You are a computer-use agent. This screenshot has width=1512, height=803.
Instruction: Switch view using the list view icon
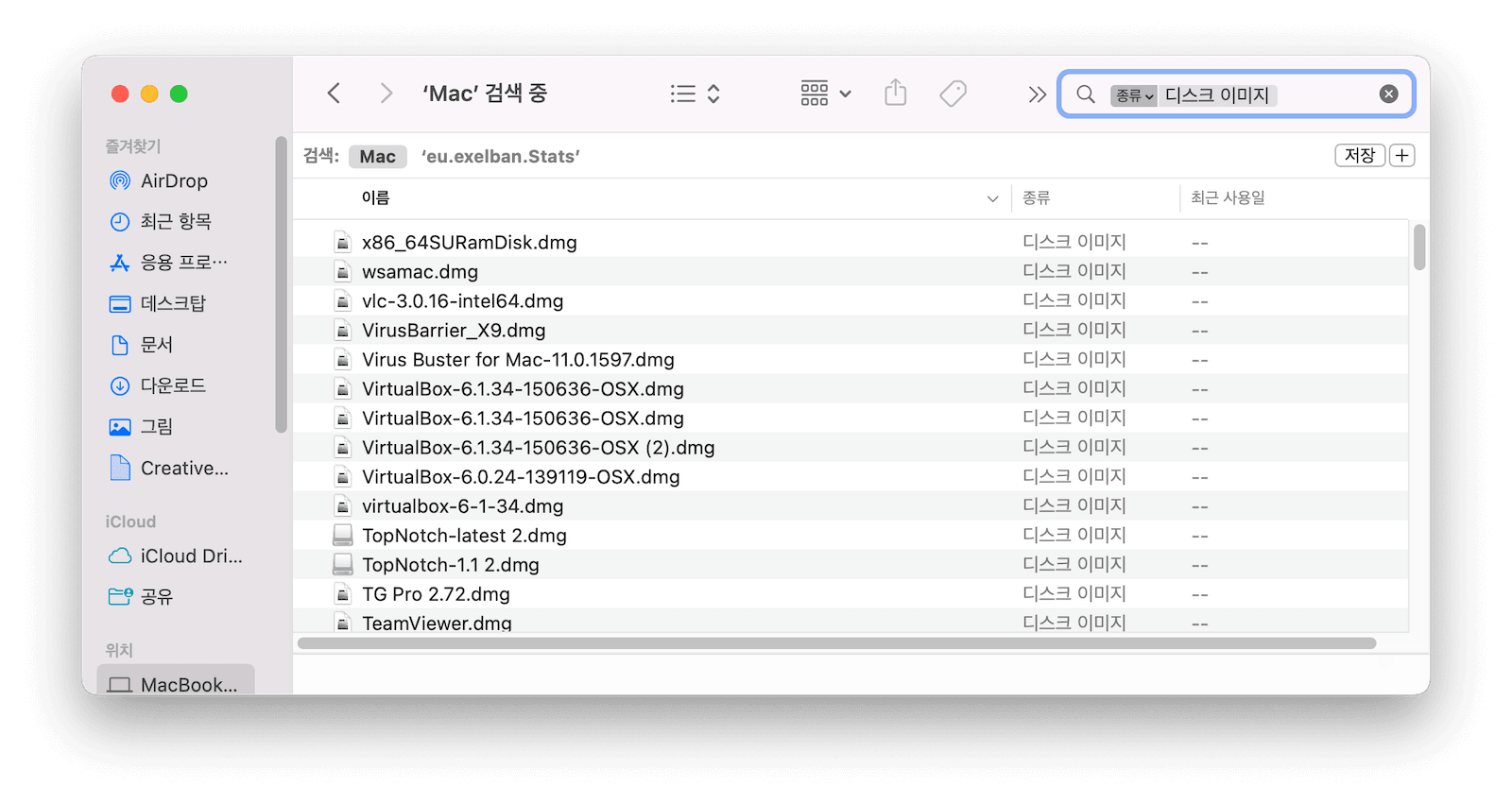point(683,94)
